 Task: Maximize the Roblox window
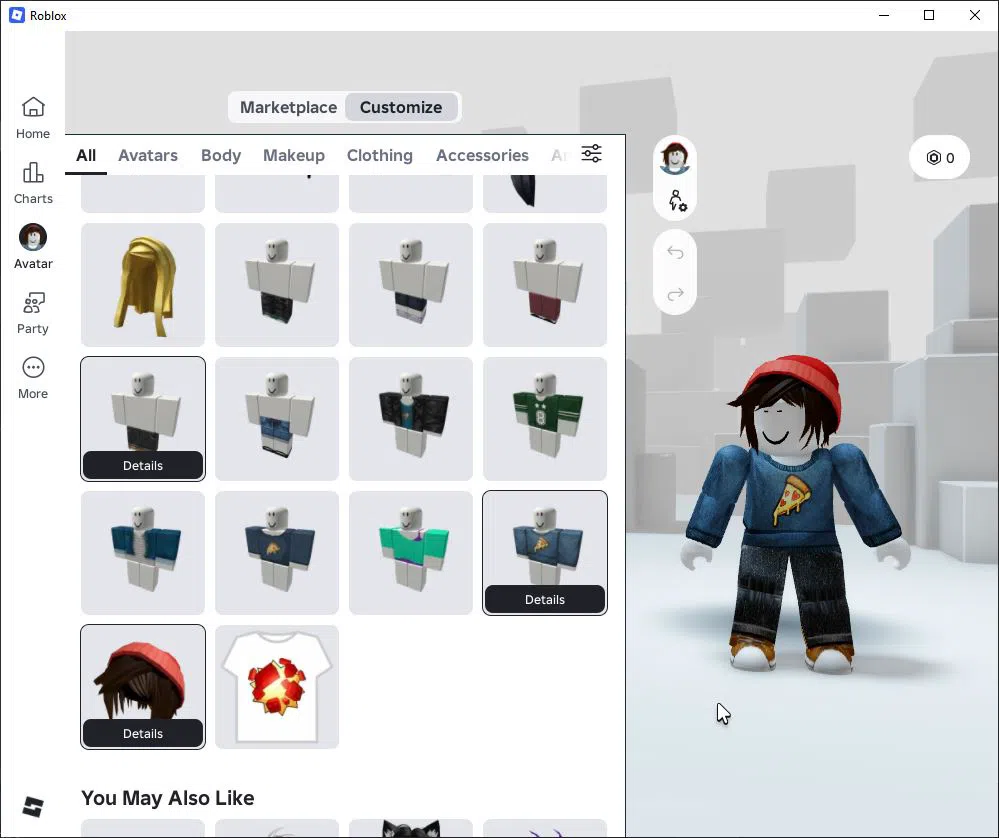pos(929,15)
